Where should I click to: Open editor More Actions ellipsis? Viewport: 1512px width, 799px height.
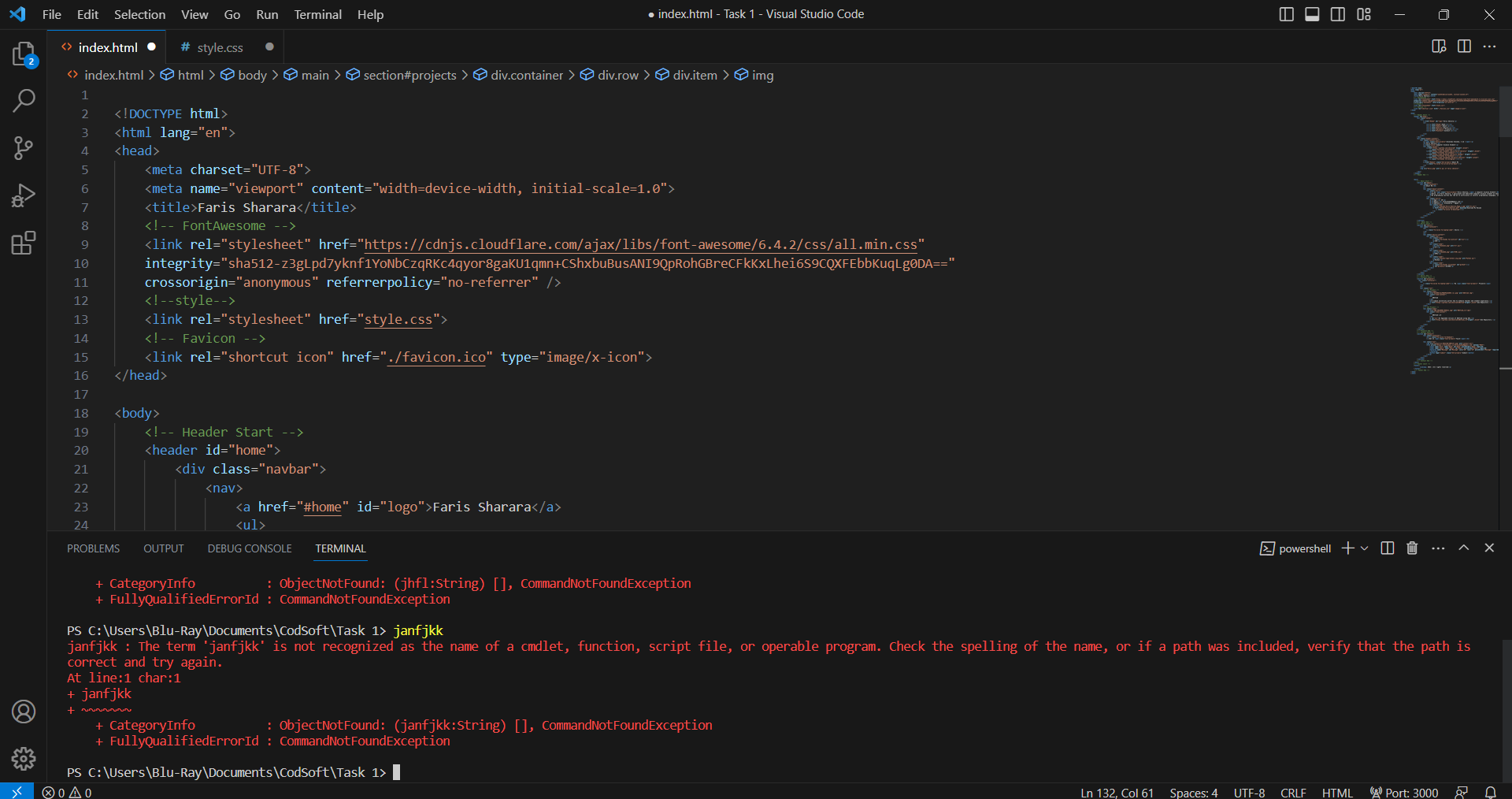click(x=1489, y=46)
